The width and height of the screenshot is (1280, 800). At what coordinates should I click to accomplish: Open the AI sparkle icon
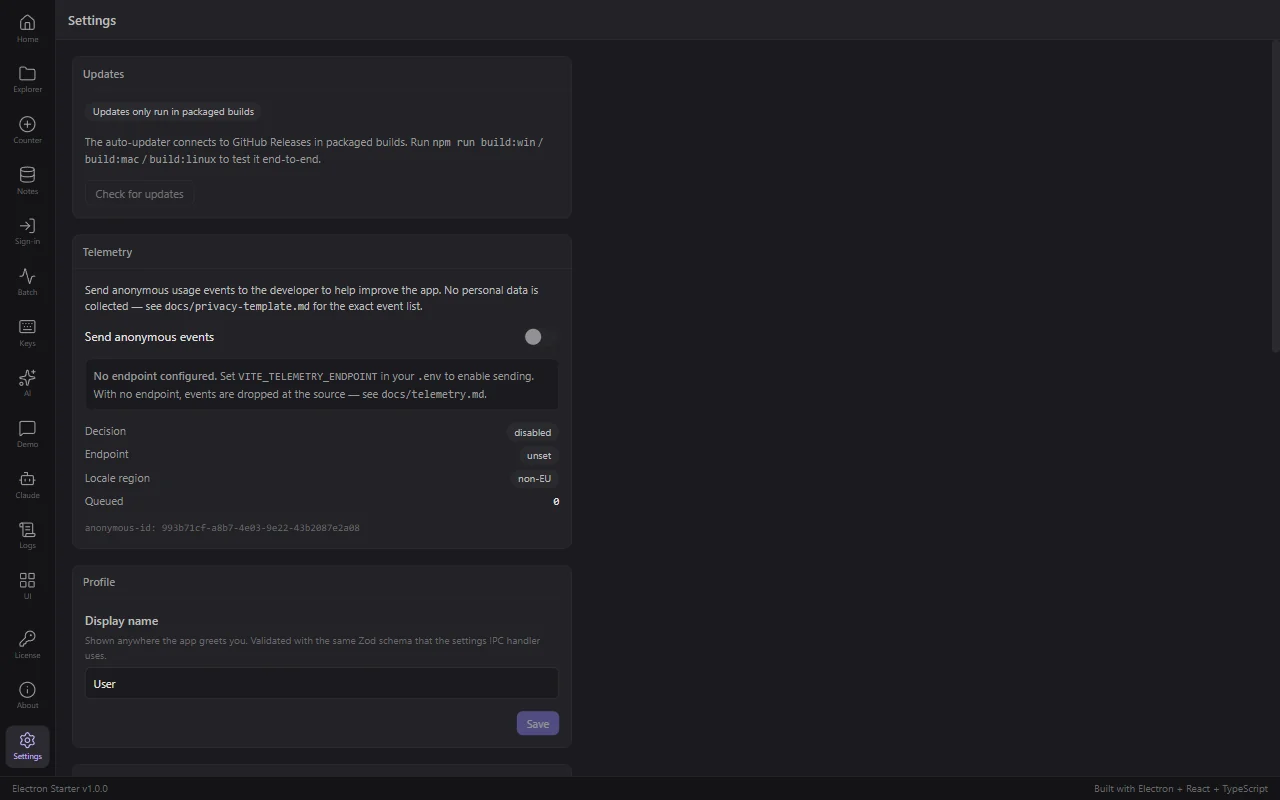(27, 384)
